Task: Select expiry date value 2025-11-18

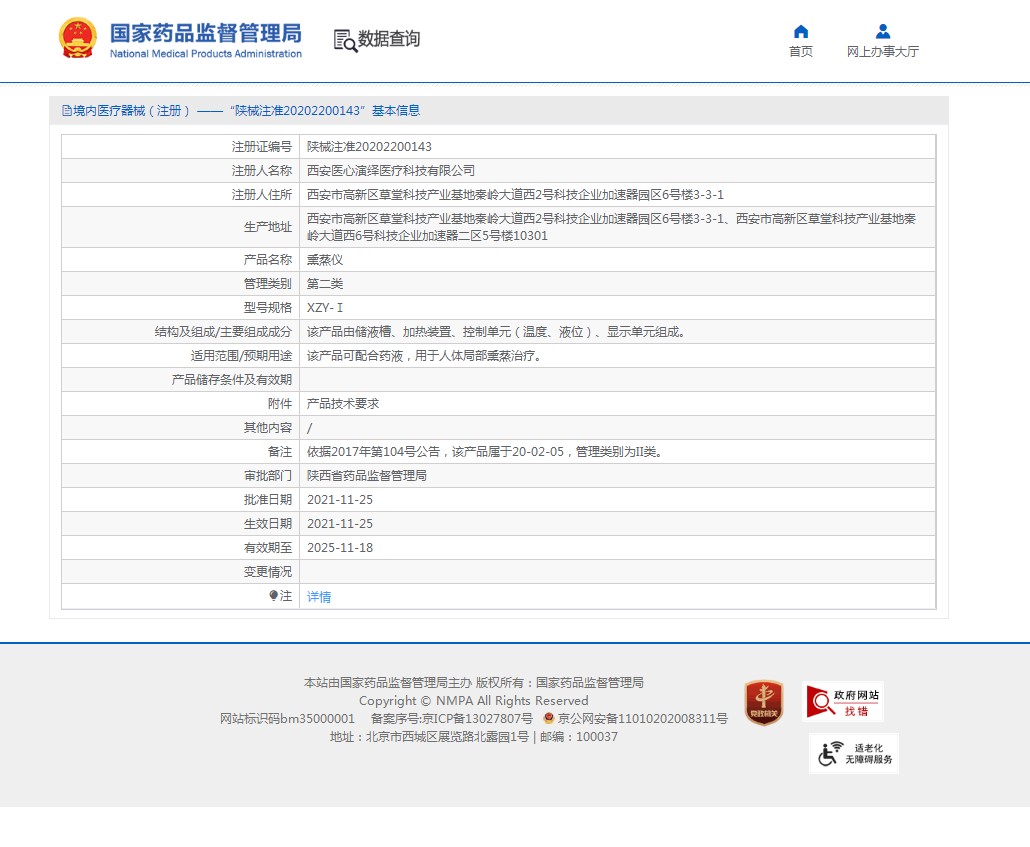Action: (x=340, y=548)
